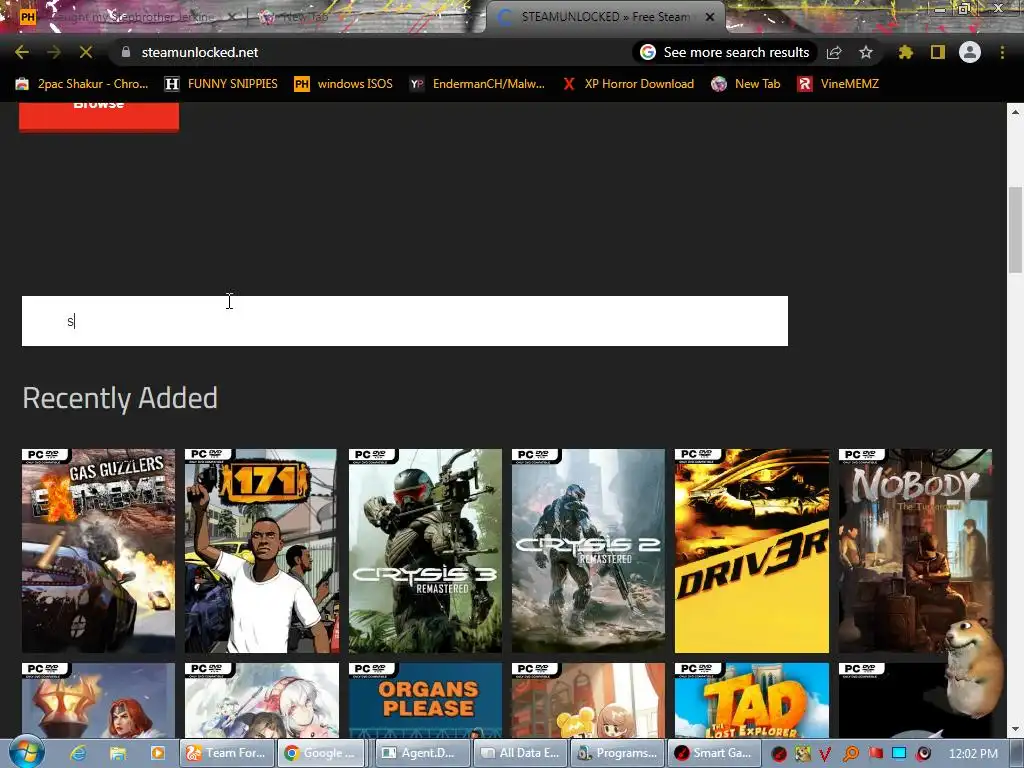Focus the game search input field
Viewport: 1024px width, 768px height.
(405, 321)
